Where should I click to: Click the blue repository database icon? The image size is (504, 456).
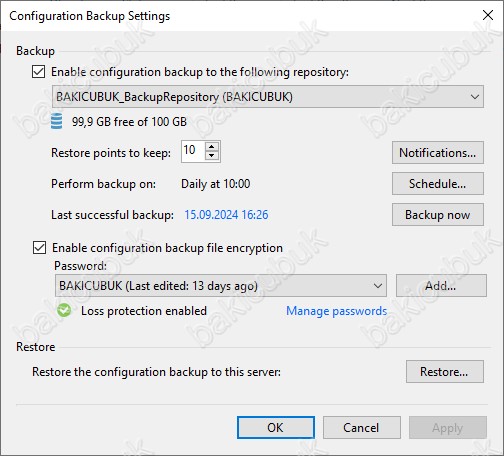[x=56, y=121]
